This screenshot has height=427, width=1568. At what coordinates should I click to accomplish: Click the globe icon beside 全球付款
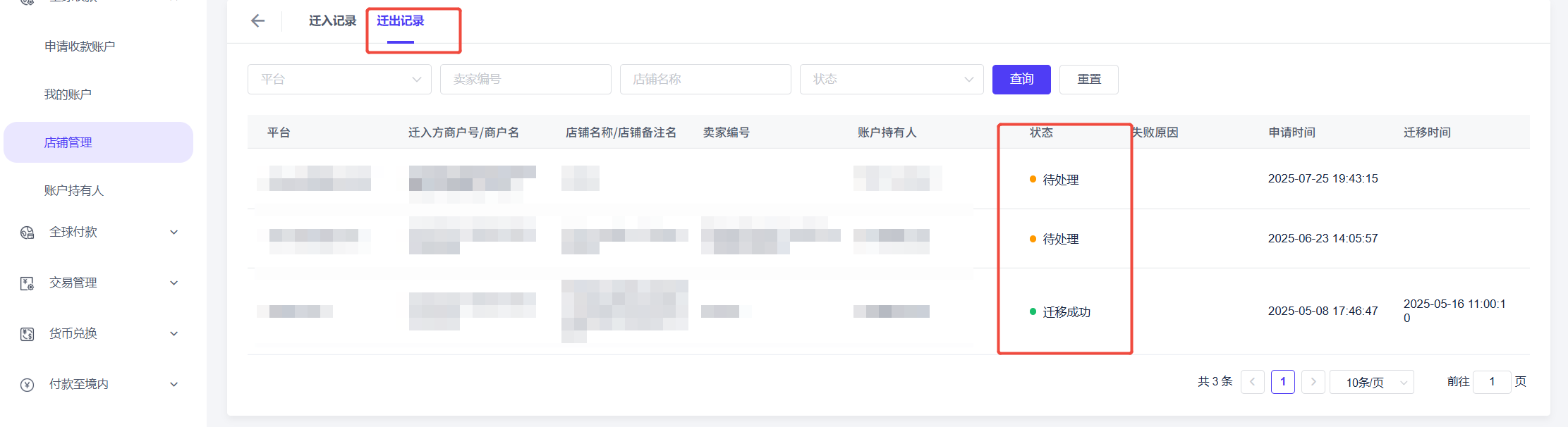tap(28, 233)
